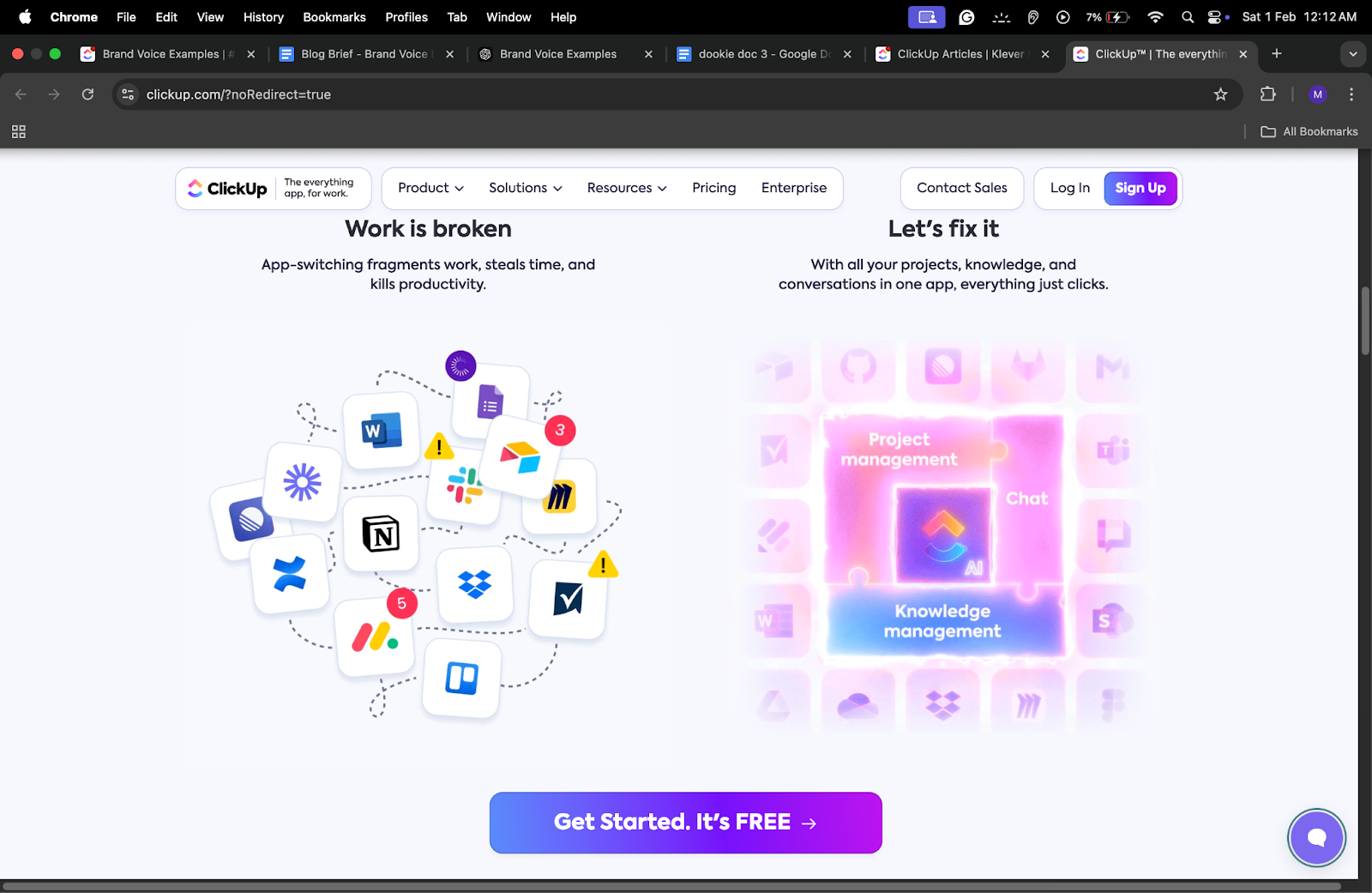1372x893 pixels.
Task: Click the Linear round blue icon tile
Action: coord(250,520)
